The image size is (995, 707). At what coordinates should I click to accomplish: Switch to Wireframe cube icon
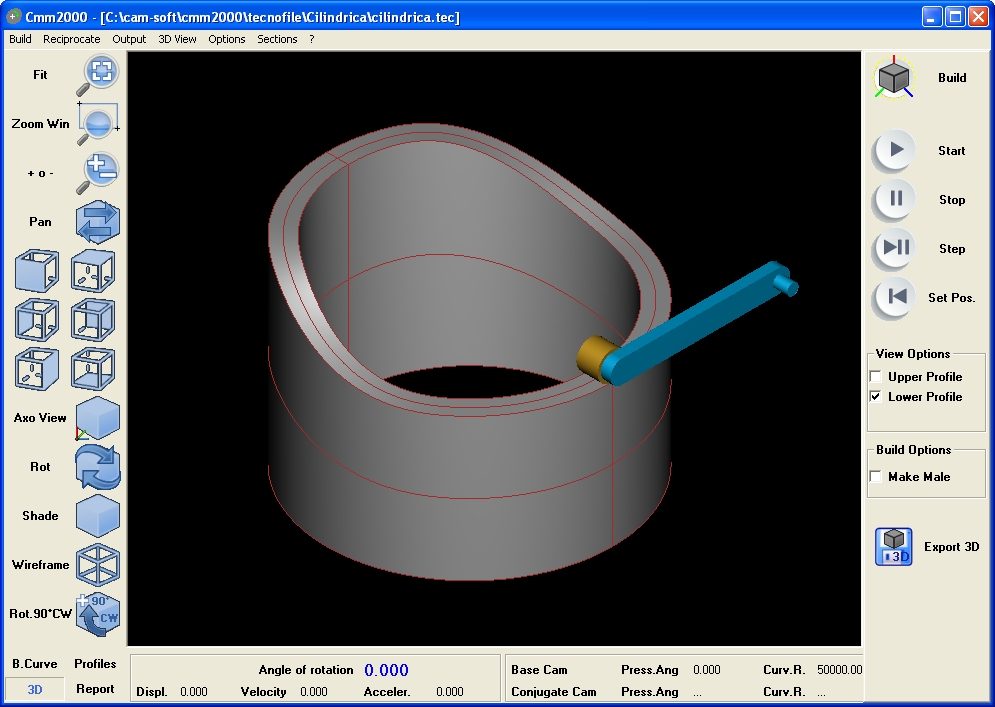[98, 565]
